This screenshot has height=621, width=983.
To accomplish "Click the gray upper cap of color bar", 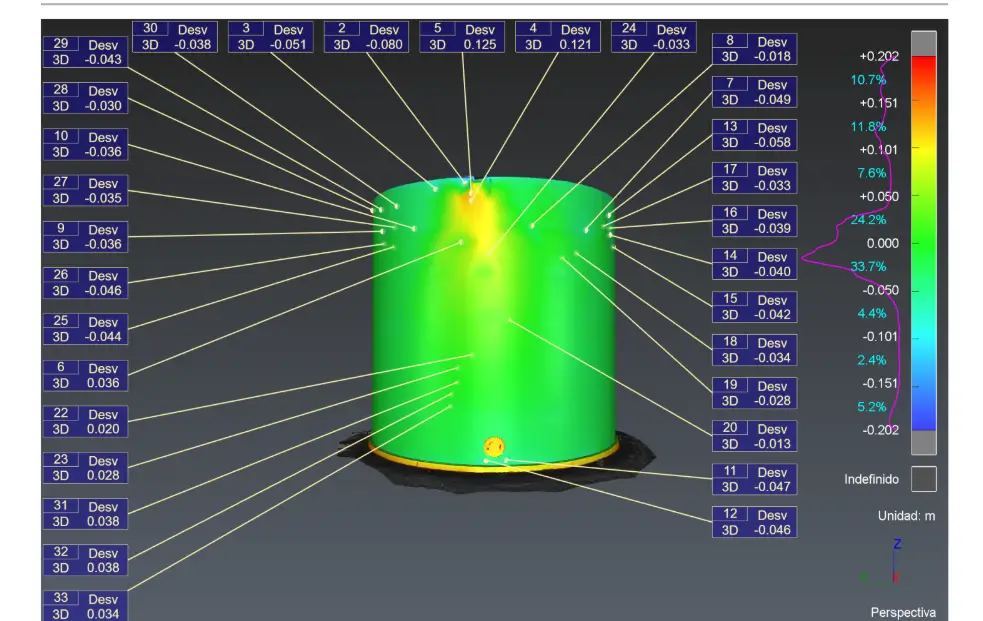I will pos(923,42).
